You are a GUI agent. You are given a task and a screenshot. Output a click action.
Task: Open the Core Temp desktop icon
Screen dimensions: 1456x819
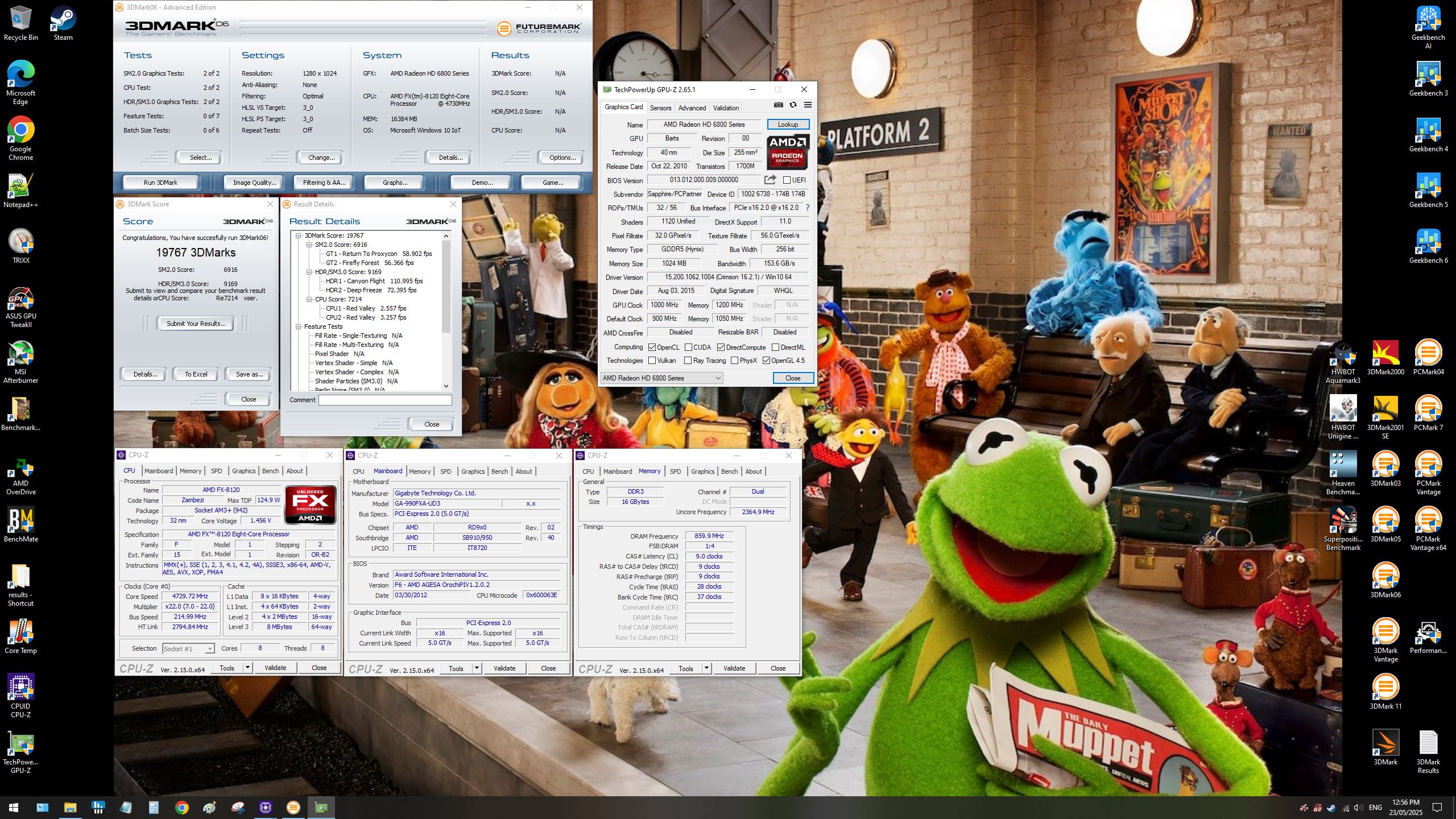pyautogui.click(x=20, y=636)
